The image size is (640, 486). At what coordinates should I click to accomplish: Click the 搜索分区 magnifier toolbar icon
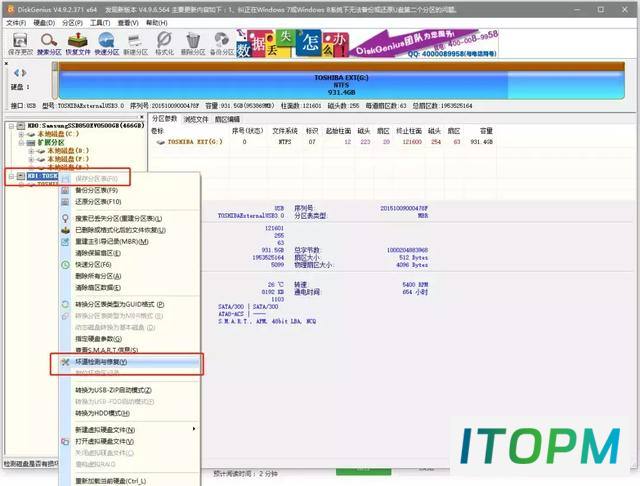click(x=49, y=40)
